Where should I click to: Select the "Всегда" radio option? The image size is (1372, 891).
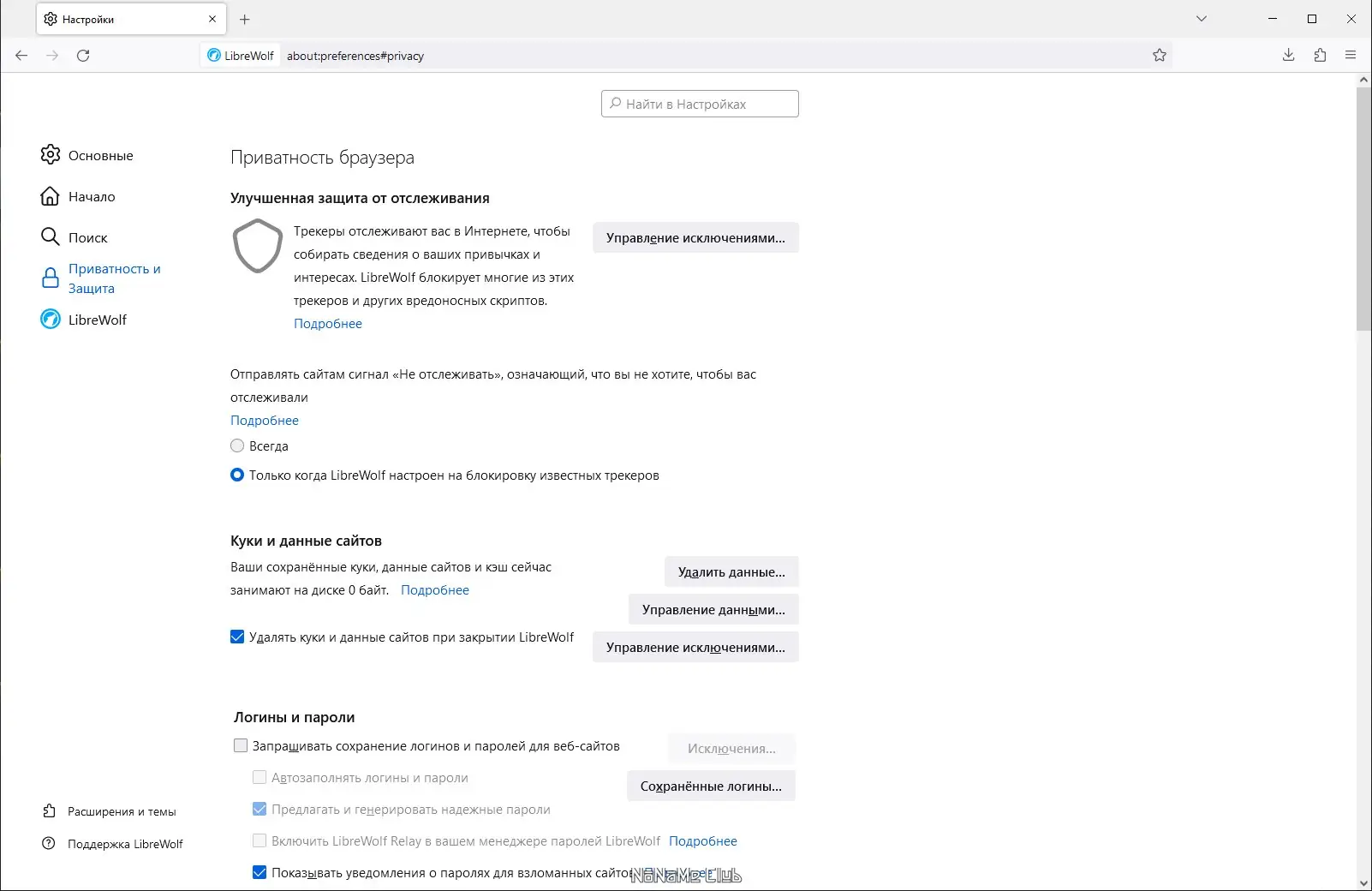click(237, 445)
